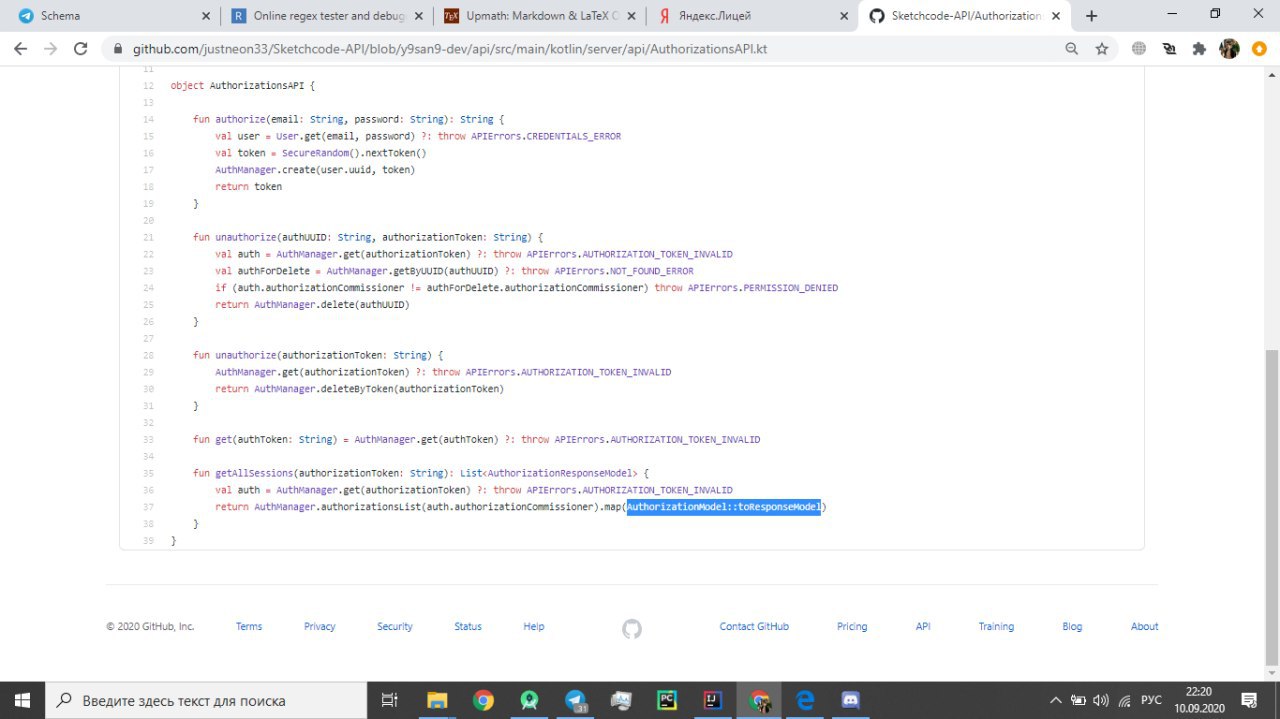This screenshot has height=719, width=1280.
Task: Open the zoom magnifier in address bar
Action: 1072,48
